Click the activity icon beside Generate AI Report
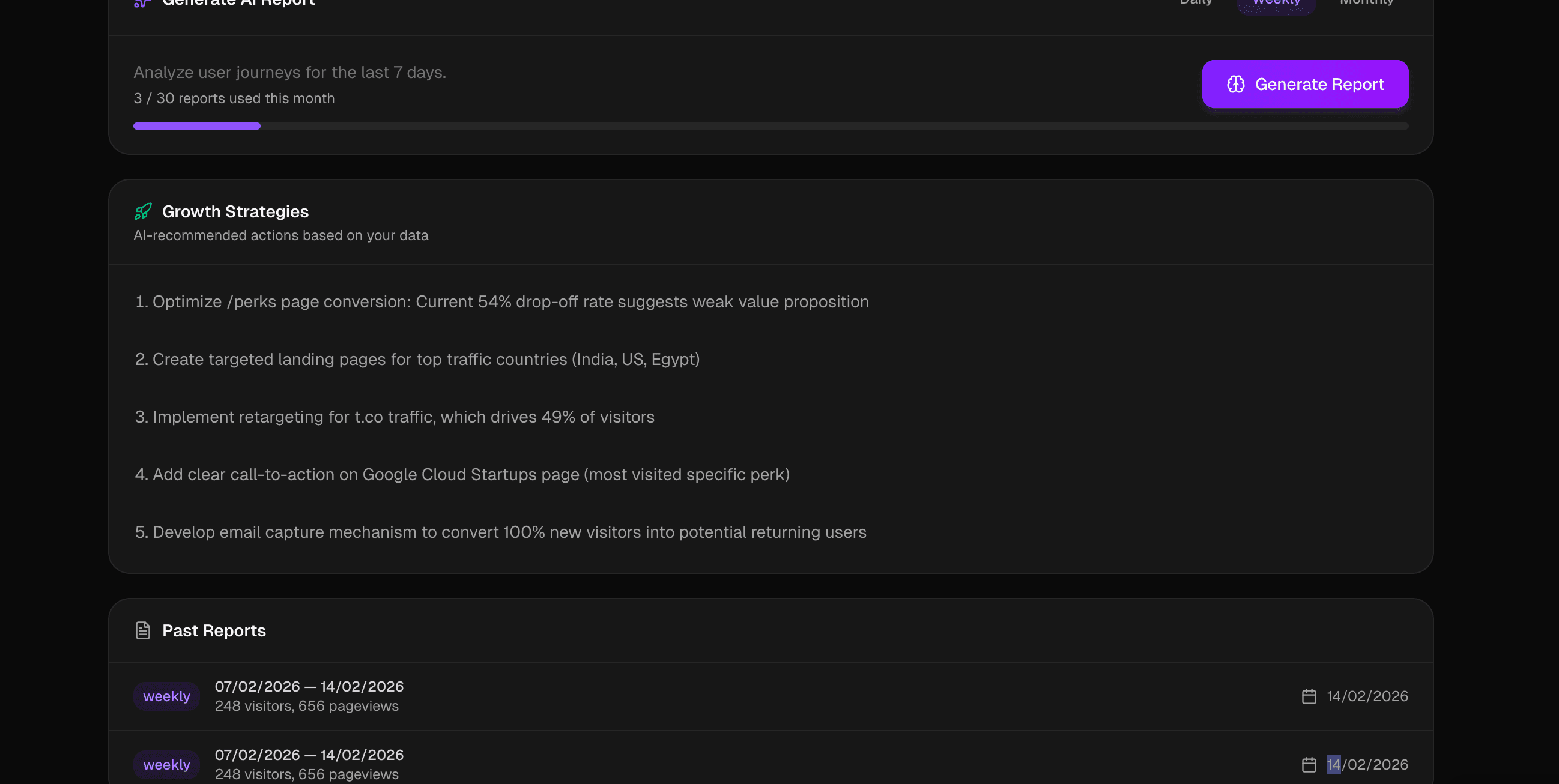 click(142, 3)
